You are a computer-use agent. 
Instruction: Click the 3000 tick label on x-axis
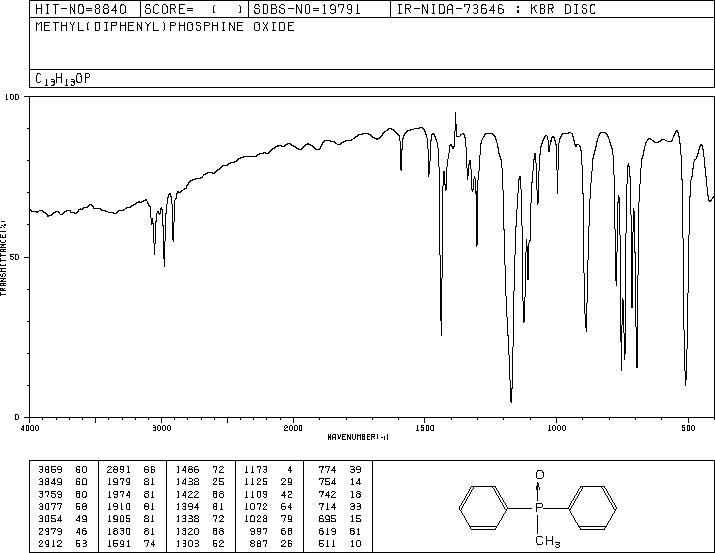[161, 428]
